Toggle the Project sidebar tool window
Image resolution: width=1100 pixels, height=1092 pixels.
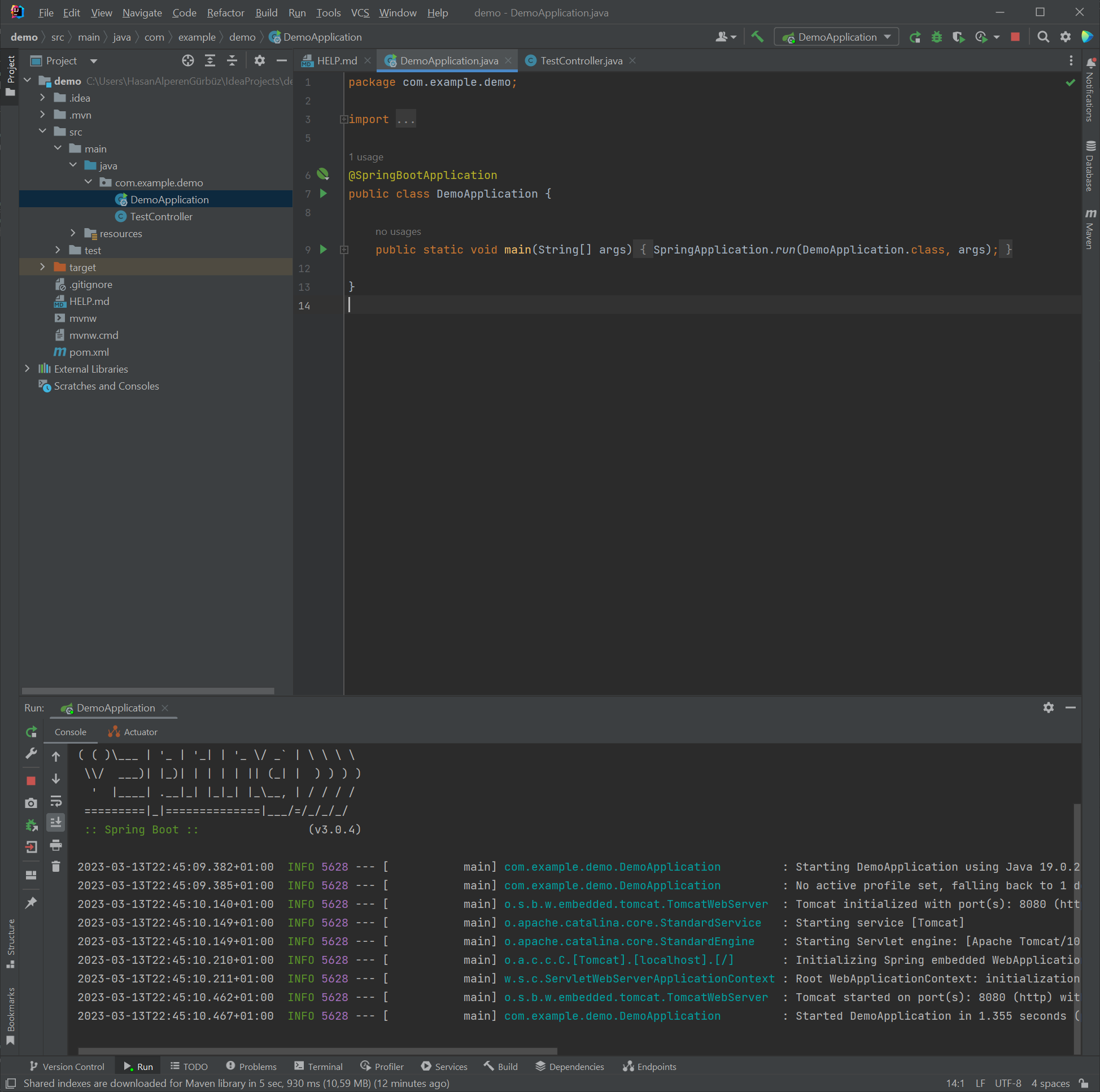(x=10, y=76)
